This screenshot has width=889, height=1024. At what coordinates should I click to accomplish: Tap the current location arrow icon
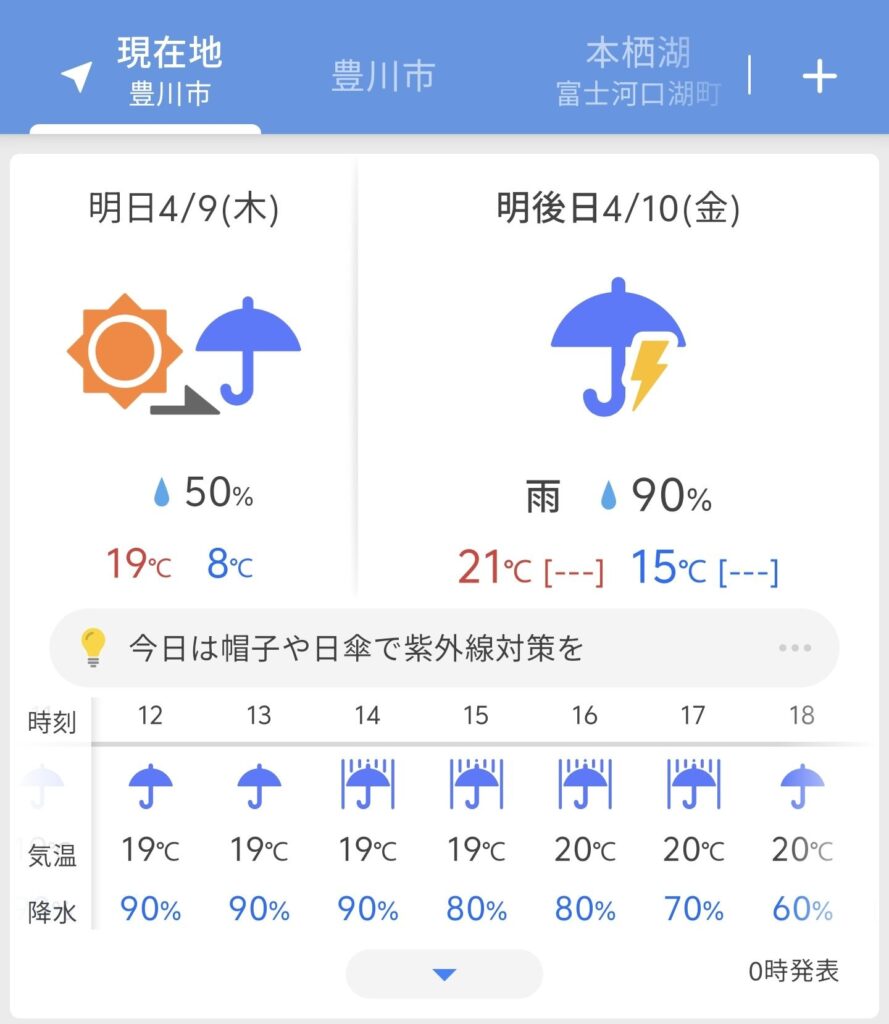77,76
